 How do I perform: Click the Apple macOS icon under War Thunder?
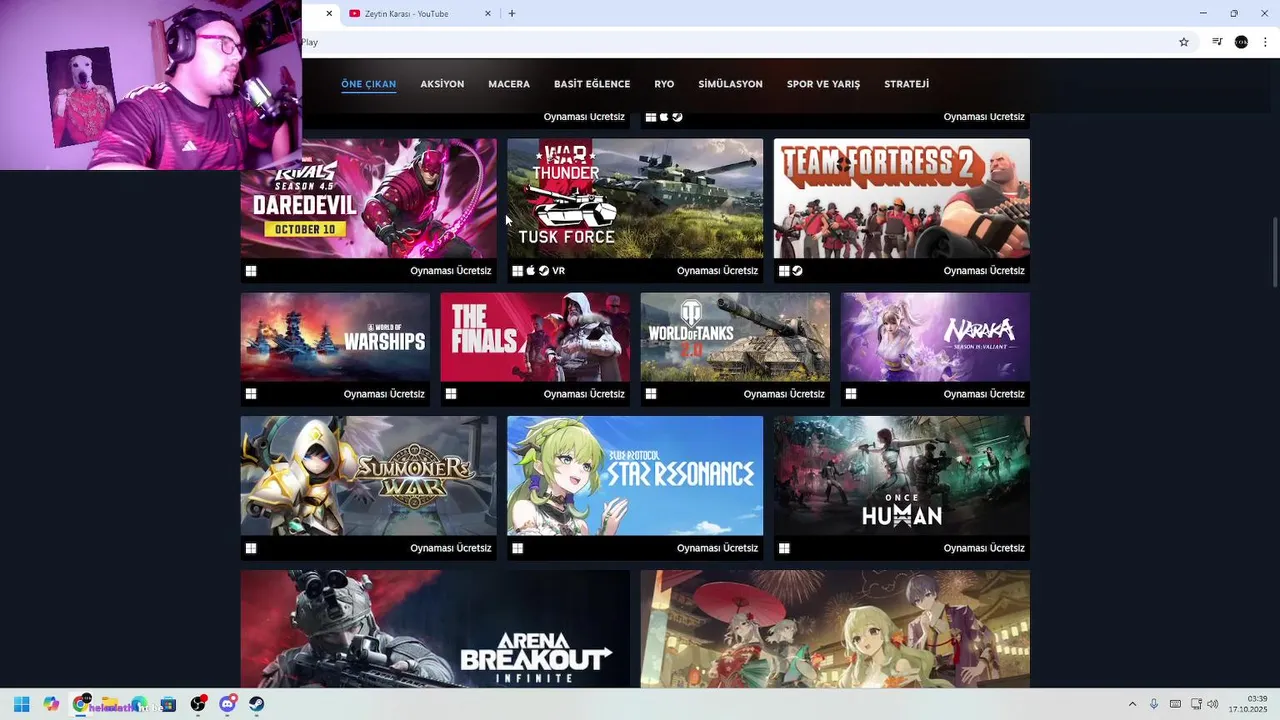tap(531, 271)
